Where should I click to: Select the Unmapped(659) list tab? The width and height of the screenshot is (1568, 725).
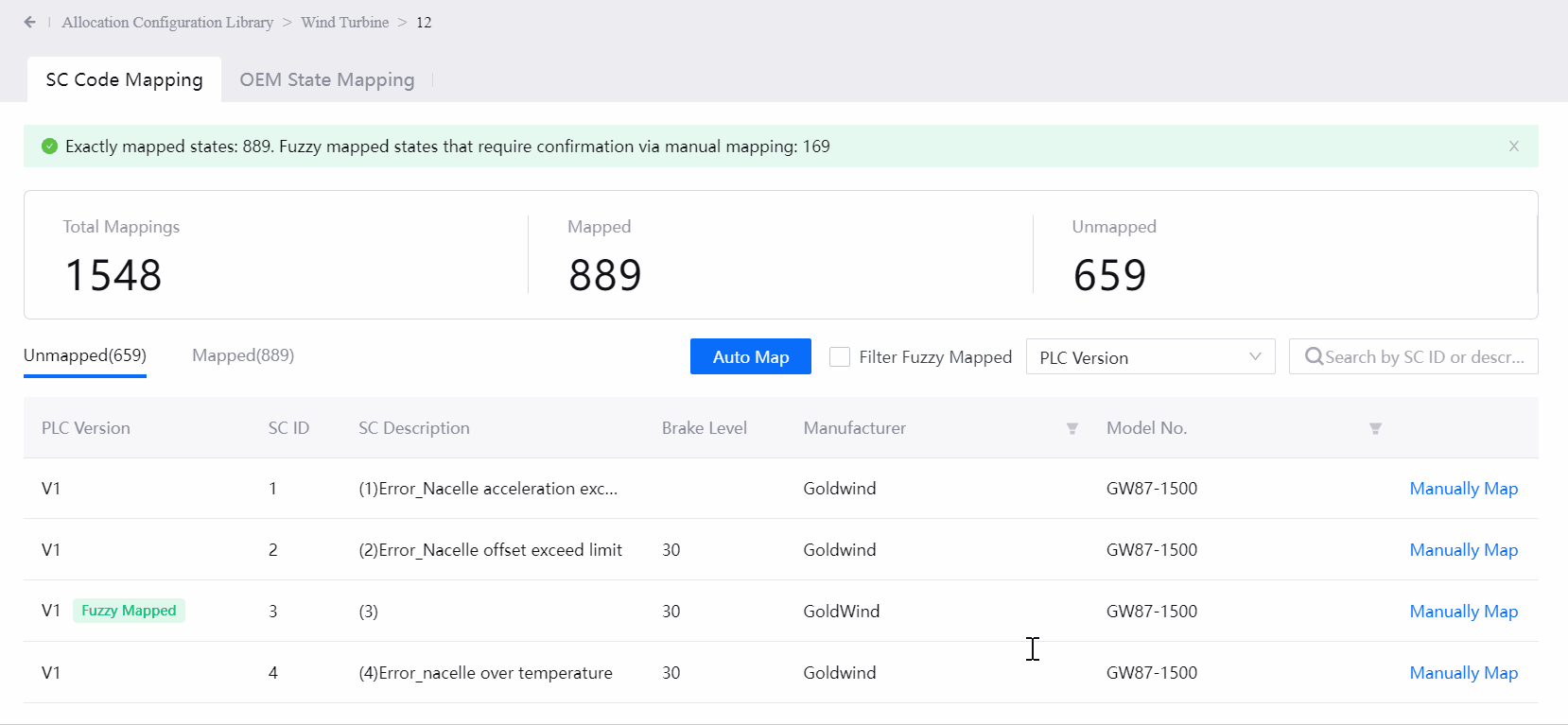pos(85,355)
